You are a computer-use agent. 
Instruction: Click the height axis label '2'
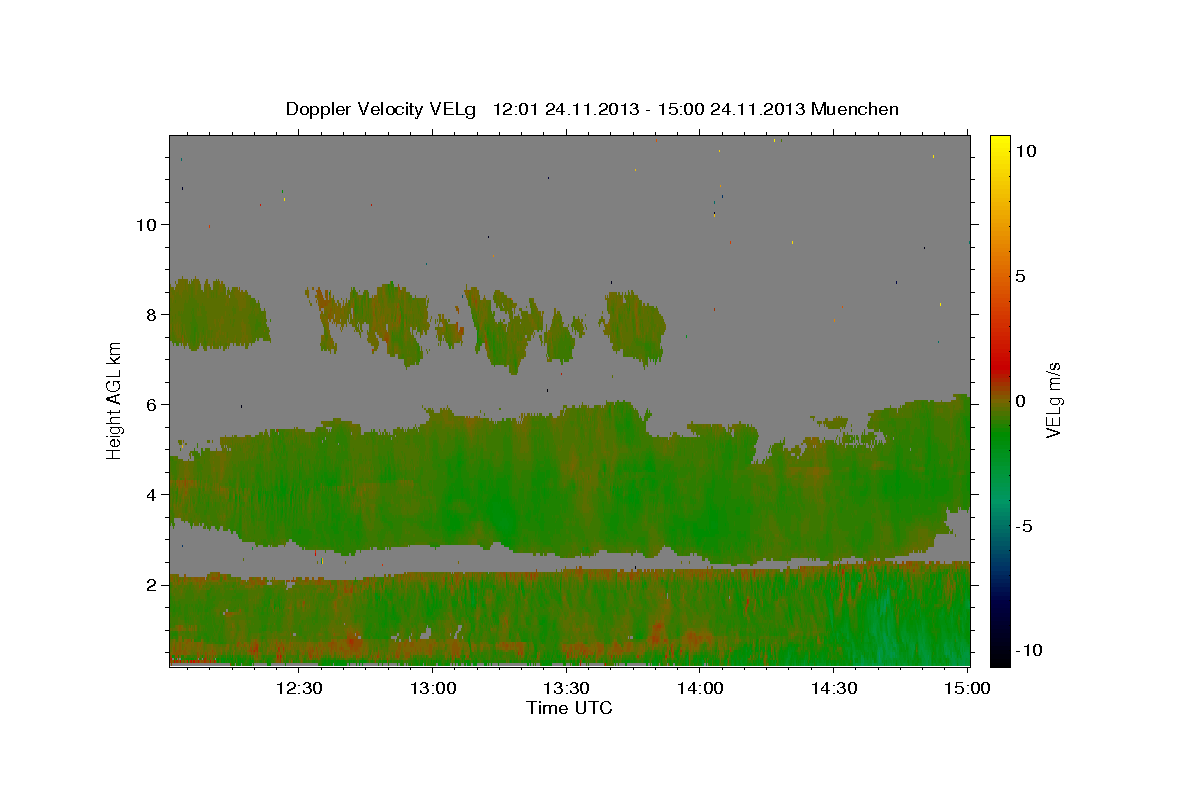pos(152,584)
